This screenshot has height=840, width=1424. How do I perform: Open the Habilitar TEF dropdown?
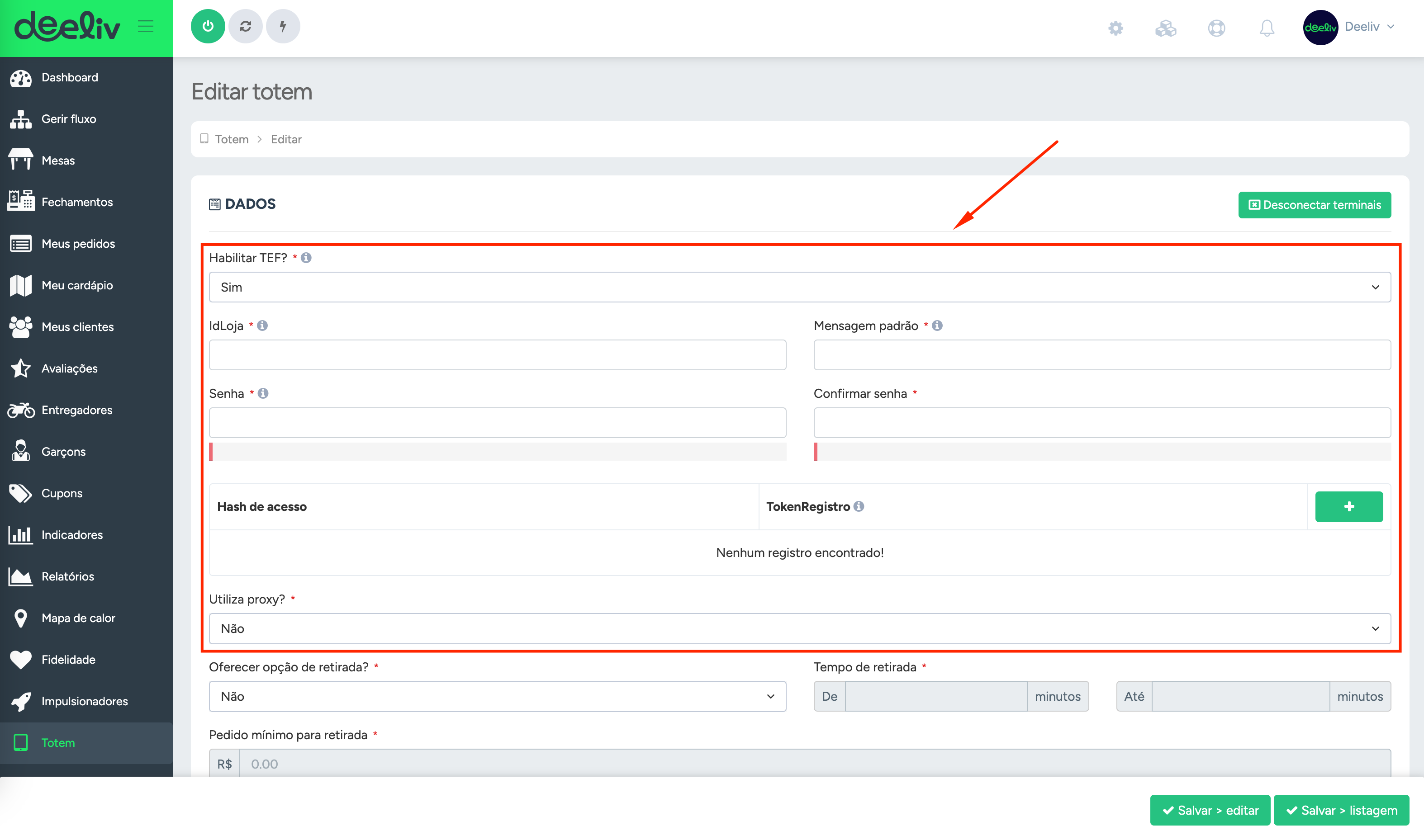click(799, 287)
